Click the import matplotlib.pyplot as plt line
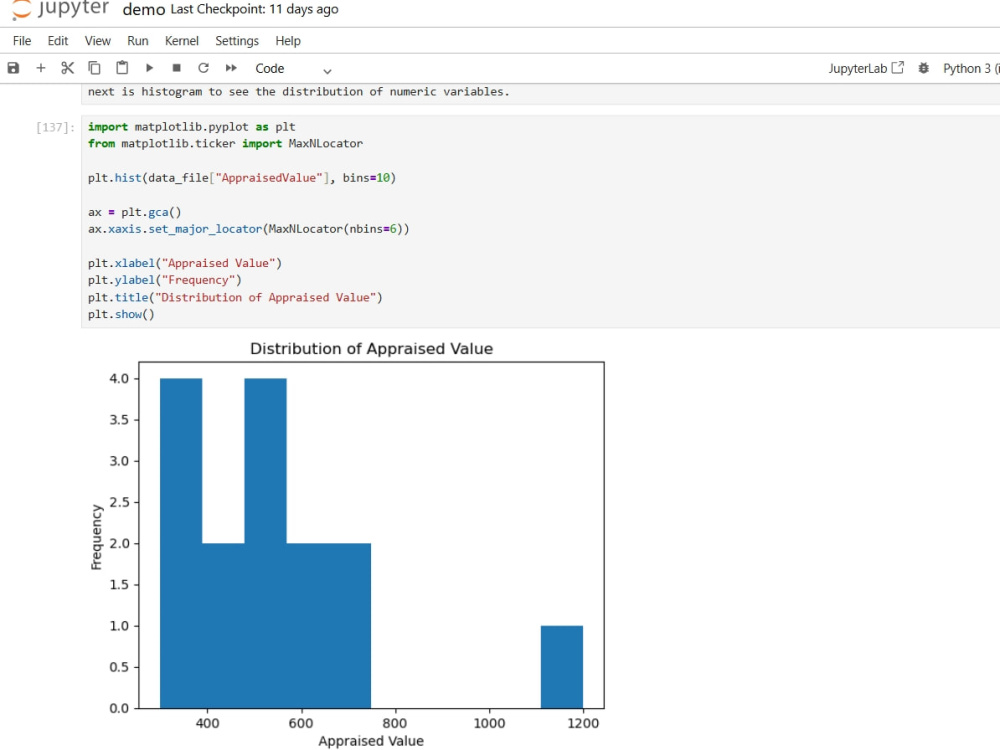 [191, 127]
